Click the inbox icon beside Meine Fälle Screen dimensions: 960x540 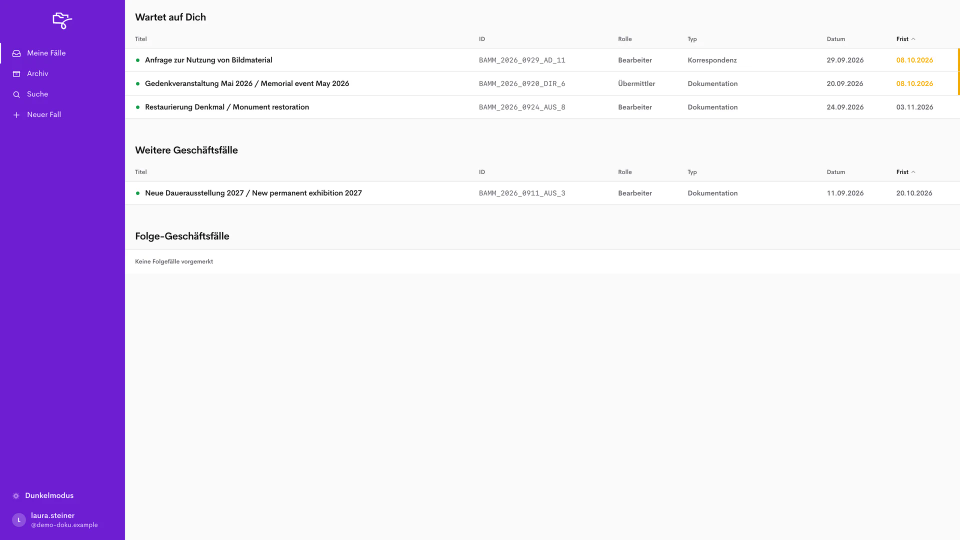point(17,53)
